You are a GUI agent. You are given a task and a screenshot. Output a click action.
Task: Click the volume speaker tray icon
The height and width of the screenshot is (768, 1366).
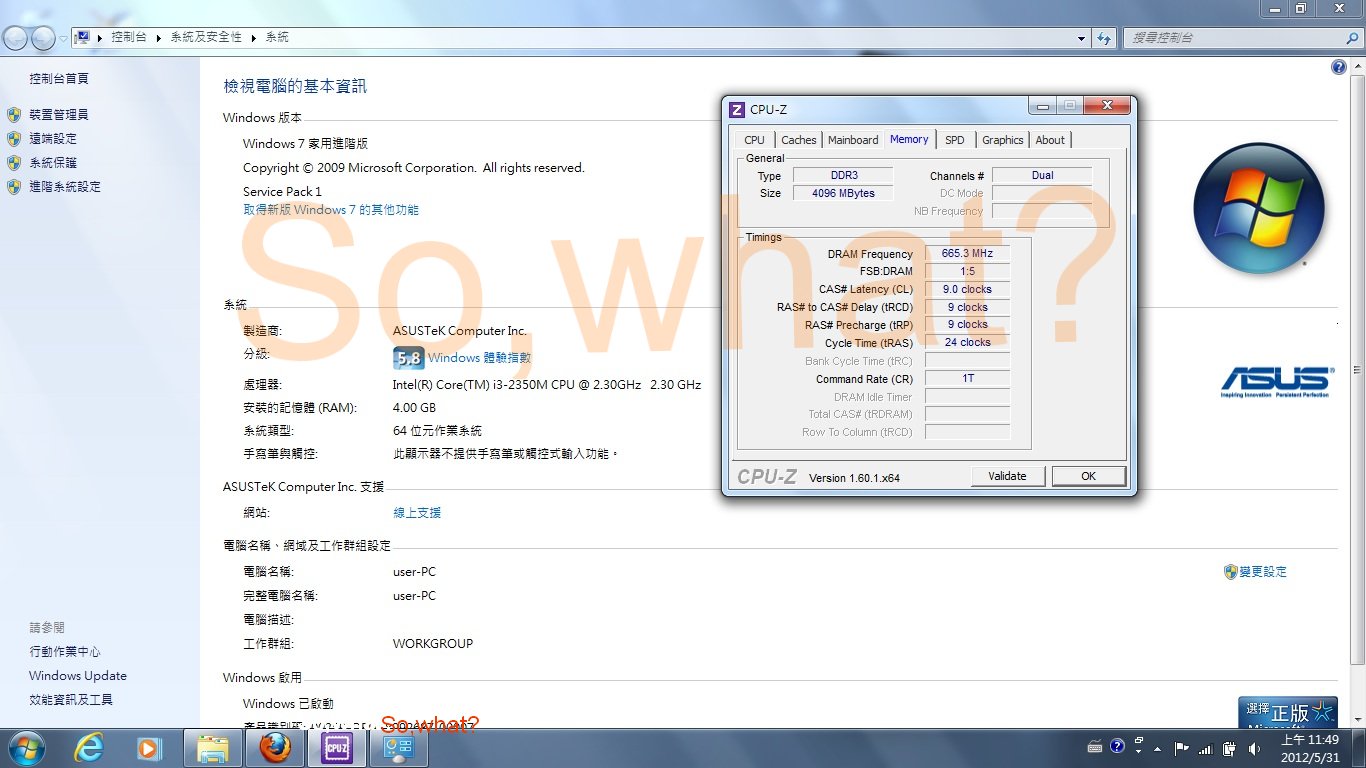tap(1254, 748)
